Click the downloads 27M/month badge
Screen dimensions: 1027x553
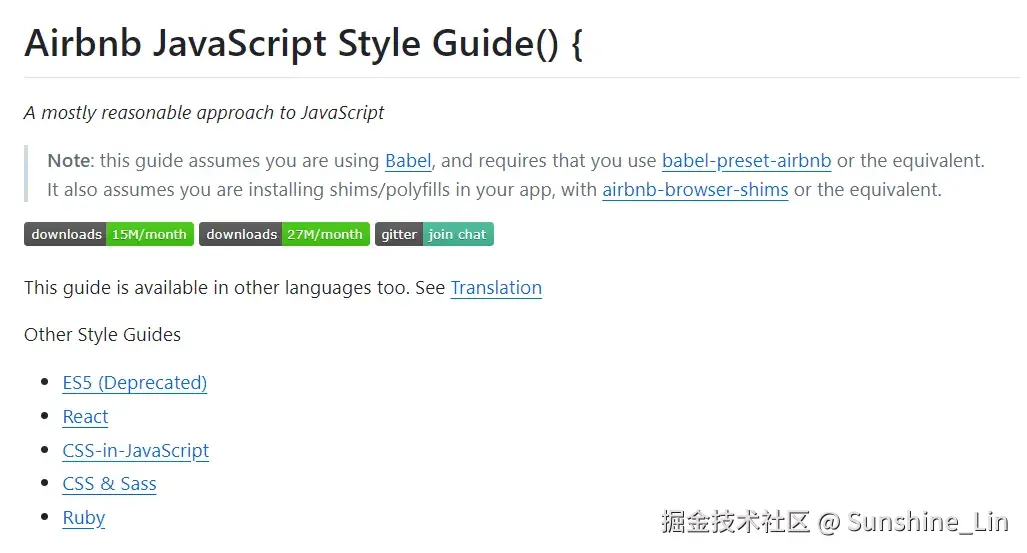[x=284, y=234]
